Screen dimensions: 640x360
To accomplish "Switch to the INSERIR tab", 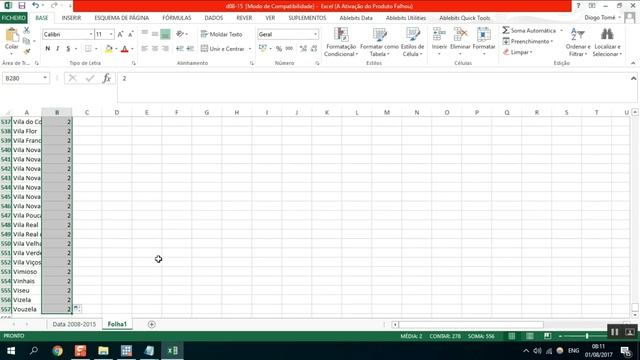I will (x=71, y=18).
